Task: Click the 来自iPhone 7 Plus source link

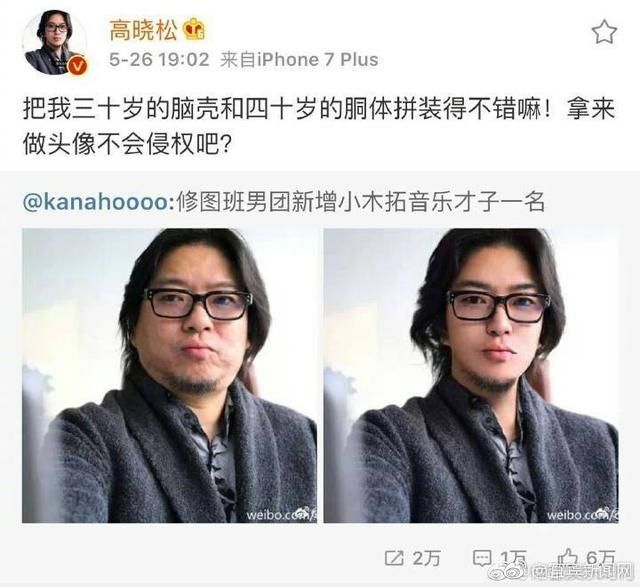Action: pyautogui.click(x=299, y=60)
